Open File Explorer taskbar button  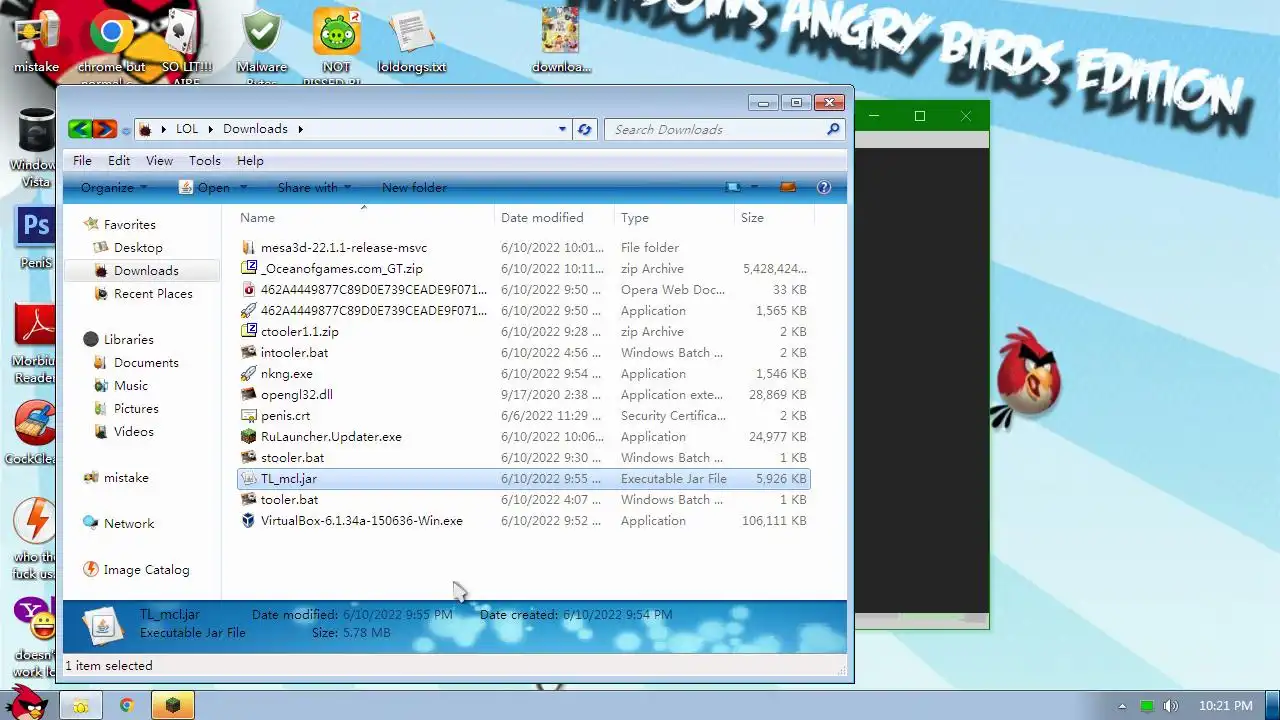[80, 705]
